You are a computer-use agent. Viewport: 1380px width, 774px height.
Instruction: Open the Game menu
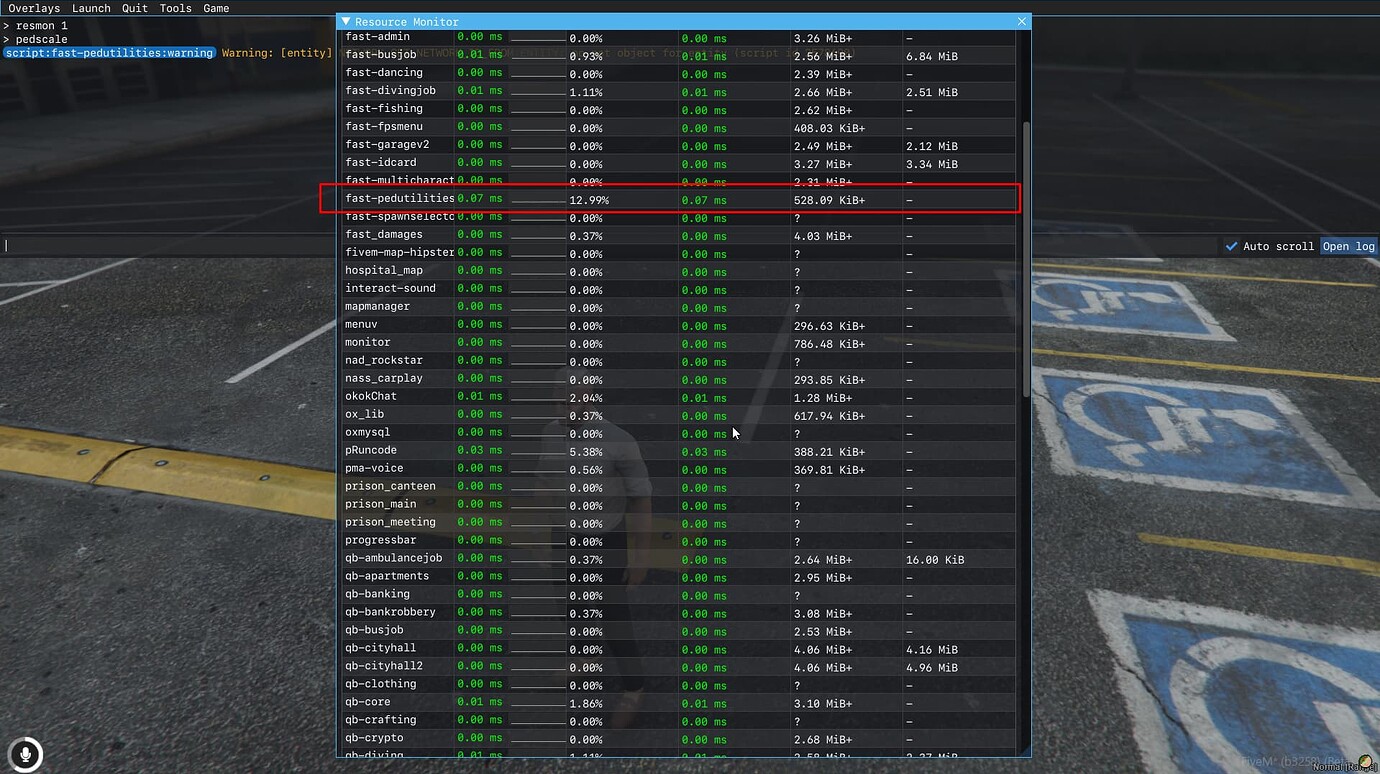pos(216,8)
